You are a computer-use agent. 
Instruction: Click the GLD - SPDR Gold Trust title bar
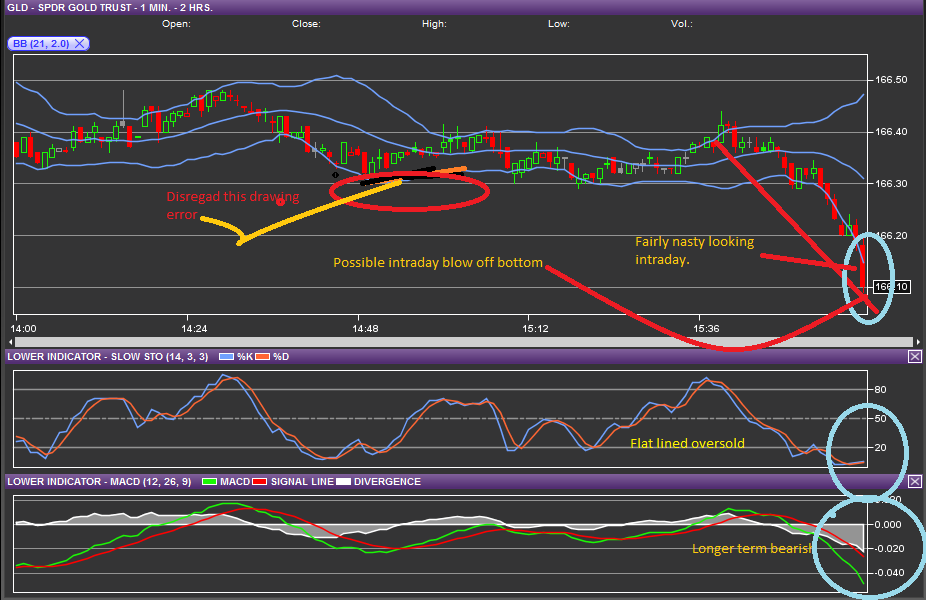(110, 7)
